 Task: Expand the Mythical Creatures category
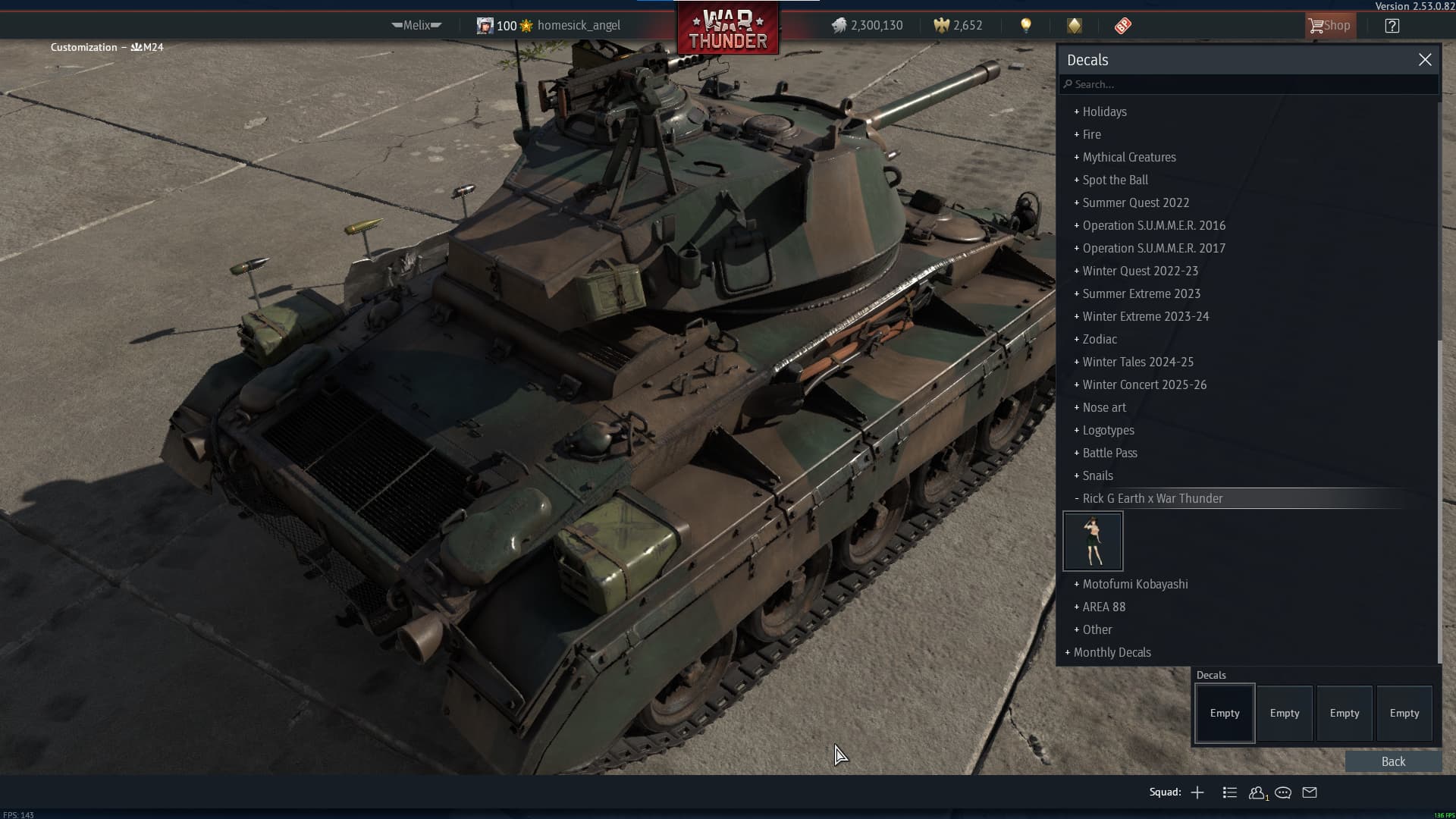tap(1128, 157)
